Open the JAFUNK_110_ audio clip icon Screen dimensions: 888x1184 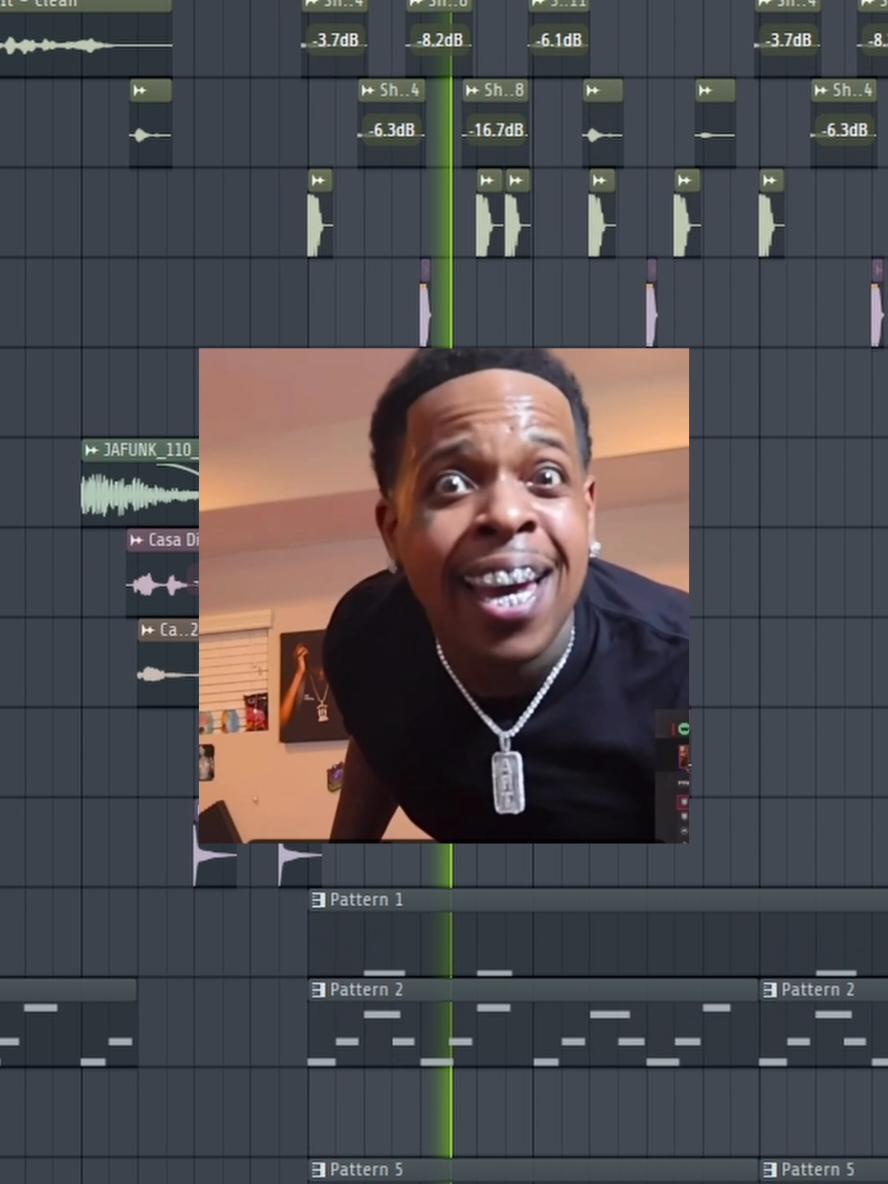coord(91,450)
